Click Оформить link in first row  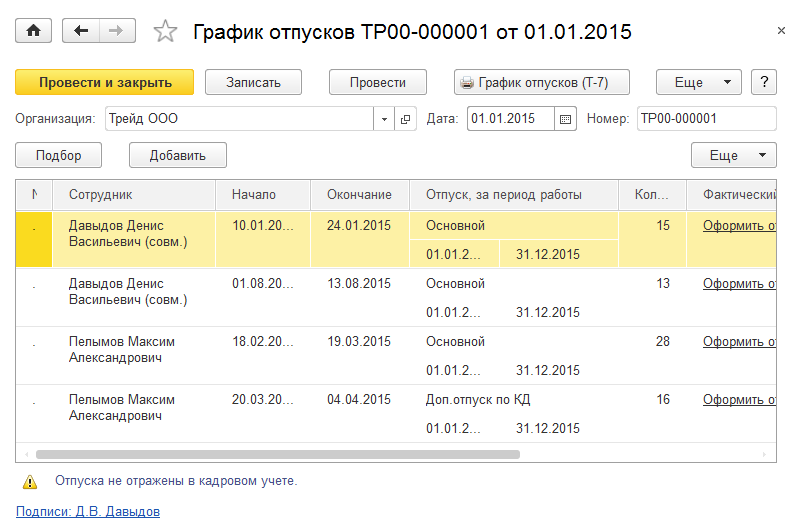[739, 226]
